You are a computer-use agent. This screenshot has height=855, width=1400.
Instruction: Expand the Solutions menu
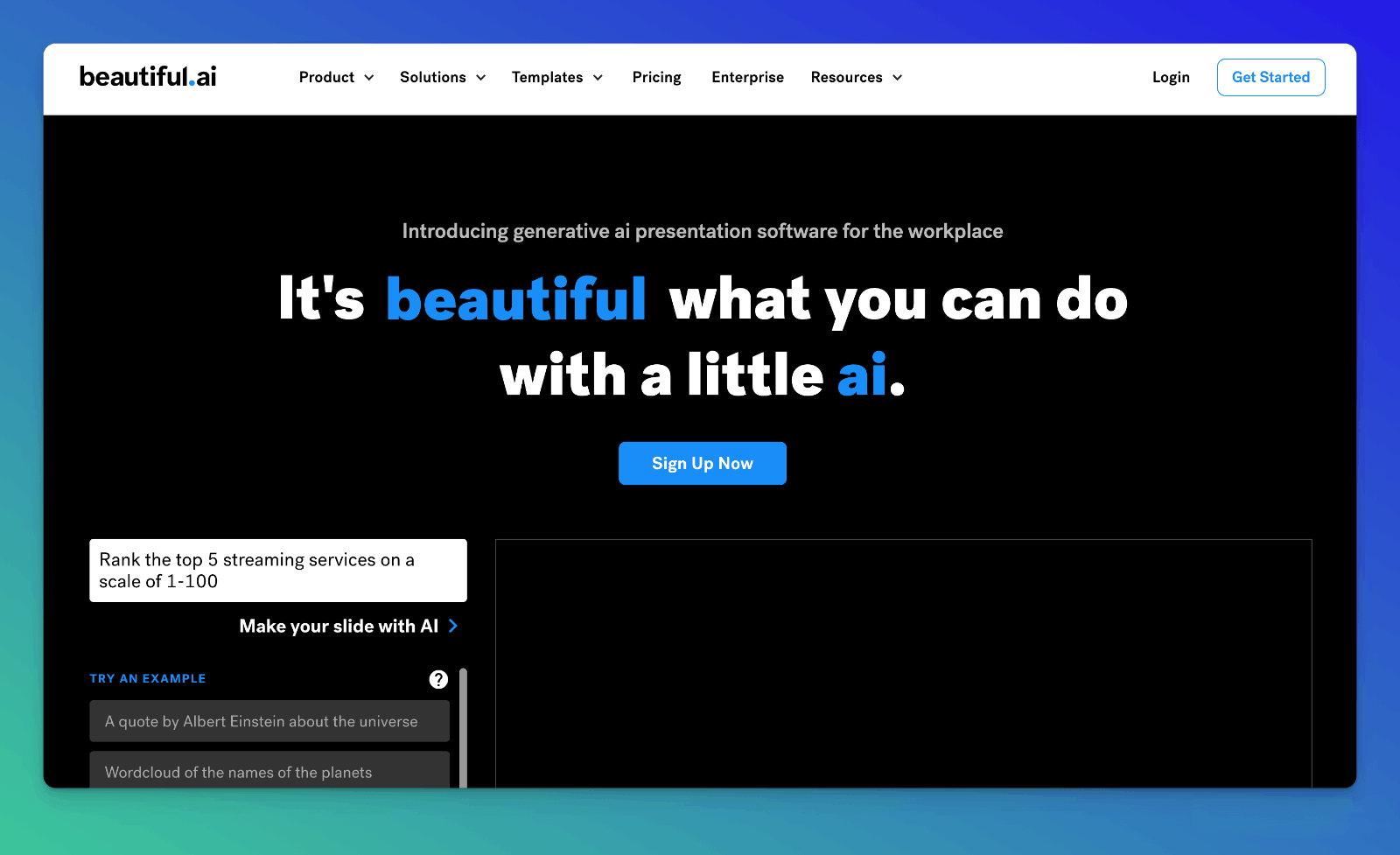coord(443,77)
